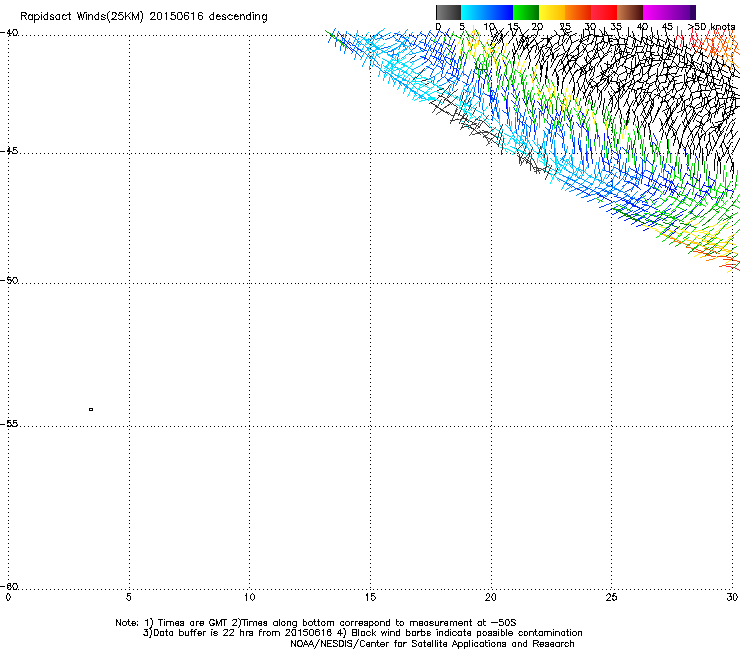Image resolution: width=740 pixels, height=650 pixels.
Task: Click the '>50 knots' legend label
Action: [711, 26]
